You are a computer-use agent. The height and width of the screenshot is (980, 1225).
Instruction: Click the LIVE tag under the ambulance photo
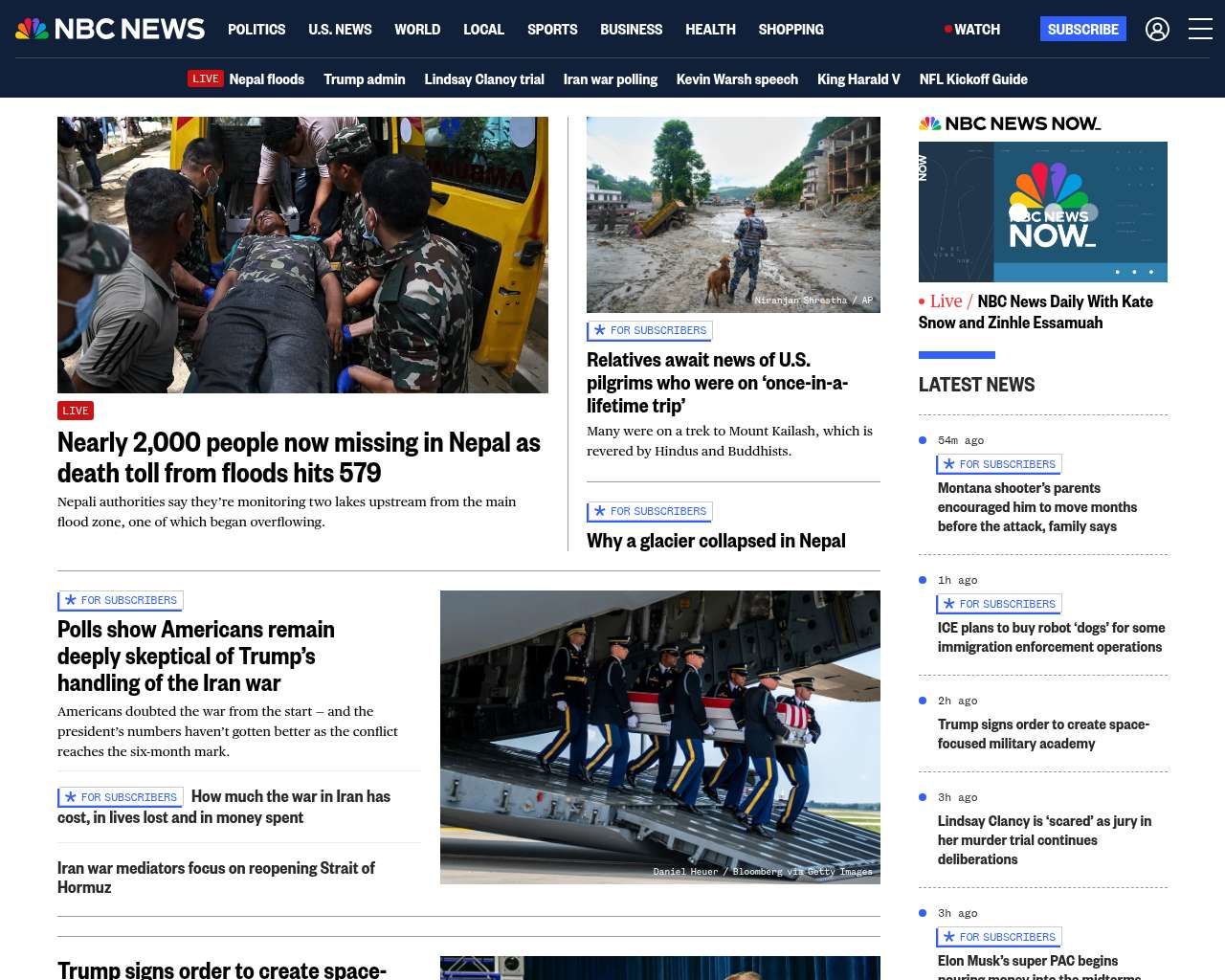coord(76,411)
